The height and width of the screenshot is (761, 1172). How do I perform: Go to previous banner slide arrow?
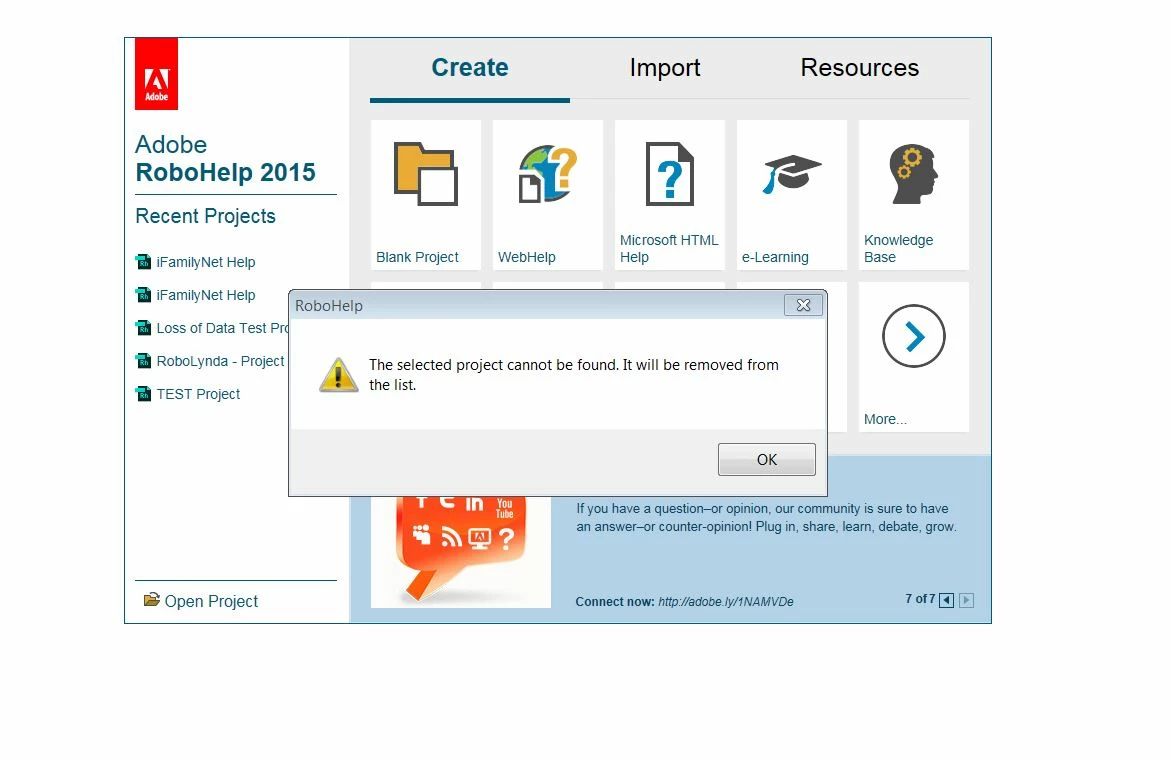[946, 600]
